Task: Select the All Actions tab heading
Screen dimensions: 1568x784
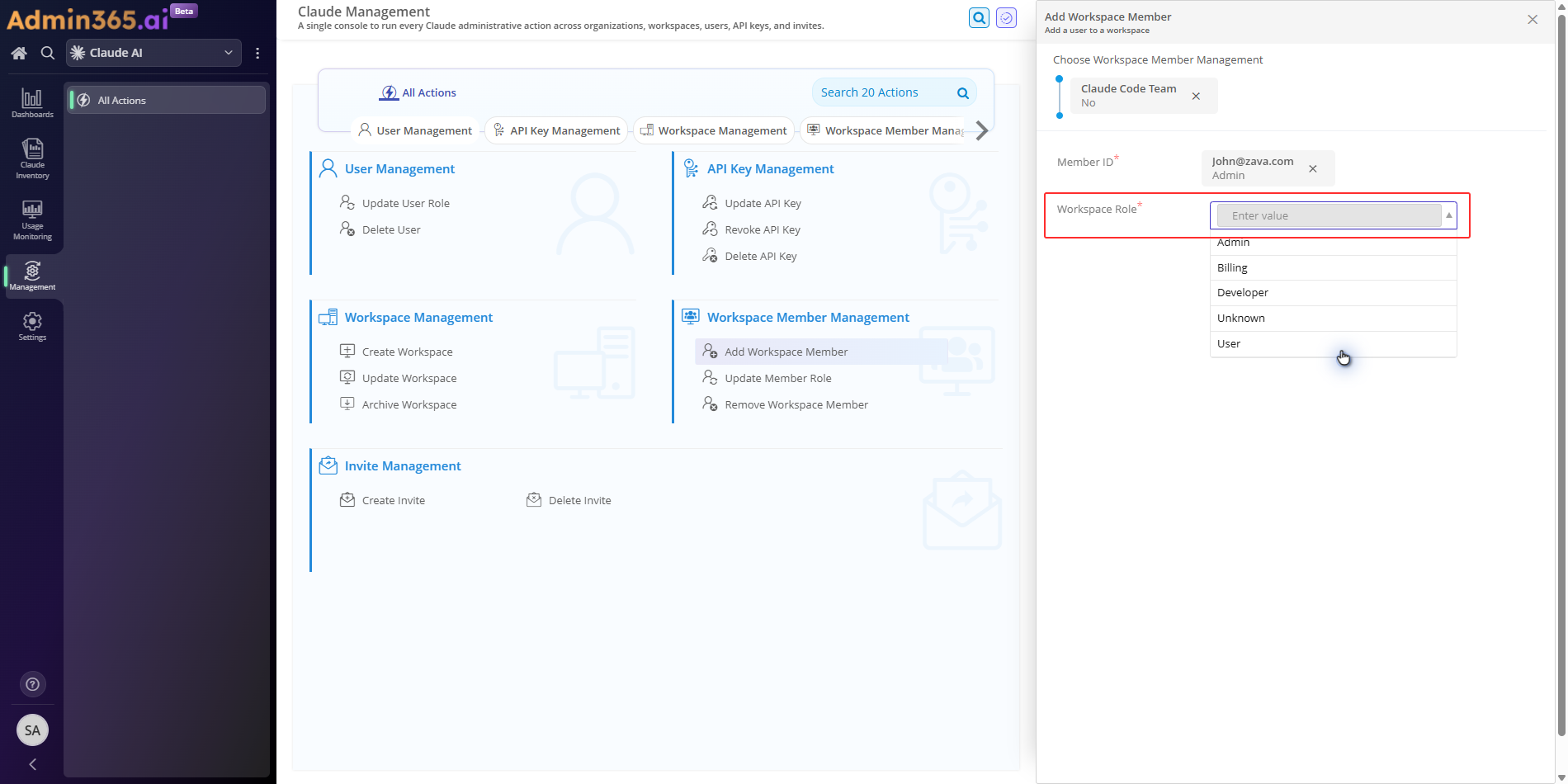Action: 418,92
